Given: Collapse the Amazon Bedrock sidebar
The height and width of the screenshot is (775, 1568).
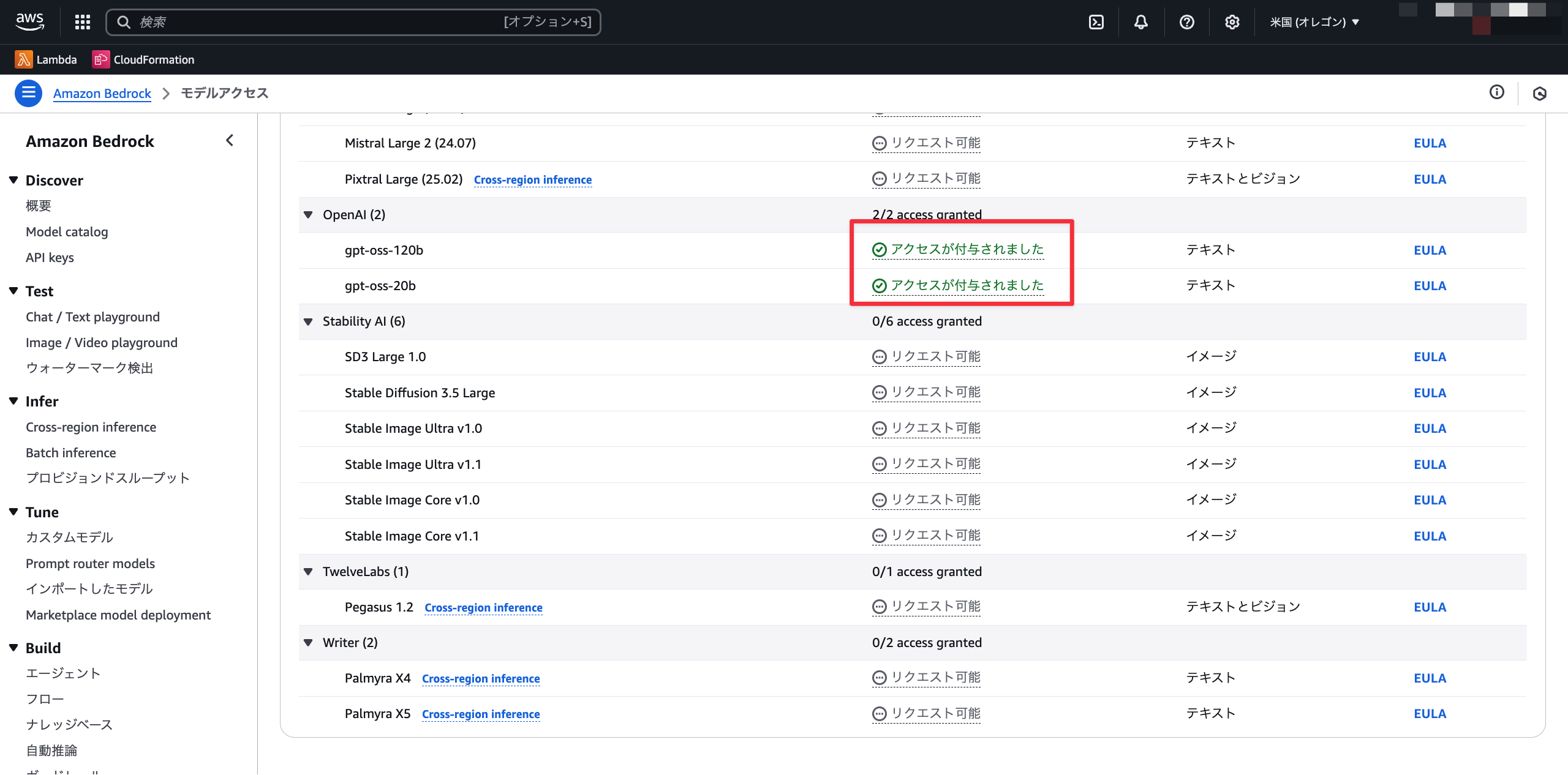Looking at the screenshot, I should coord(230,141).
